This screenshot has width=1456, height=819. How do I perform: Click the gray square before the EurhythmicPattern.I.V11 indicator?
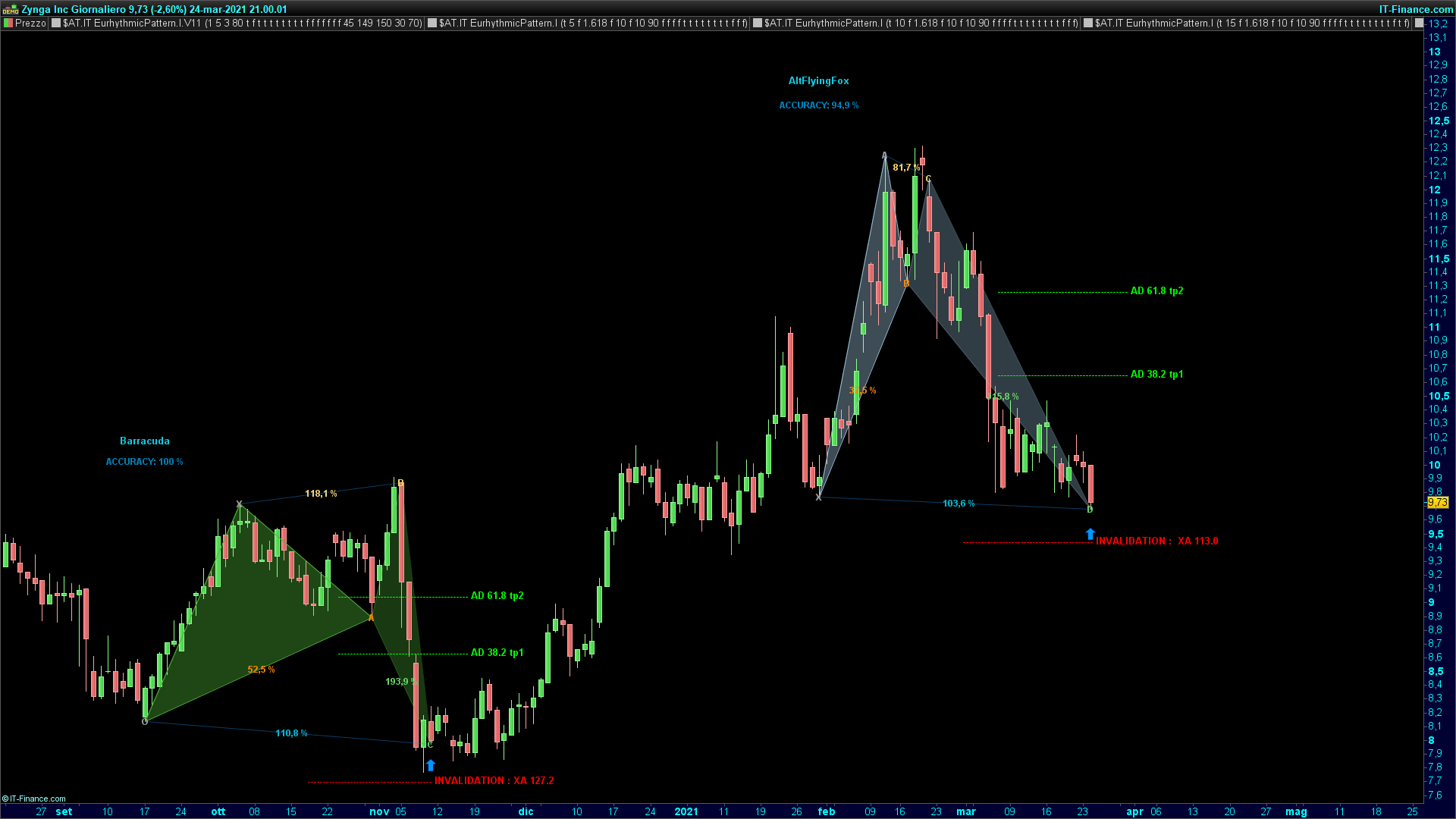click(56, 24)
